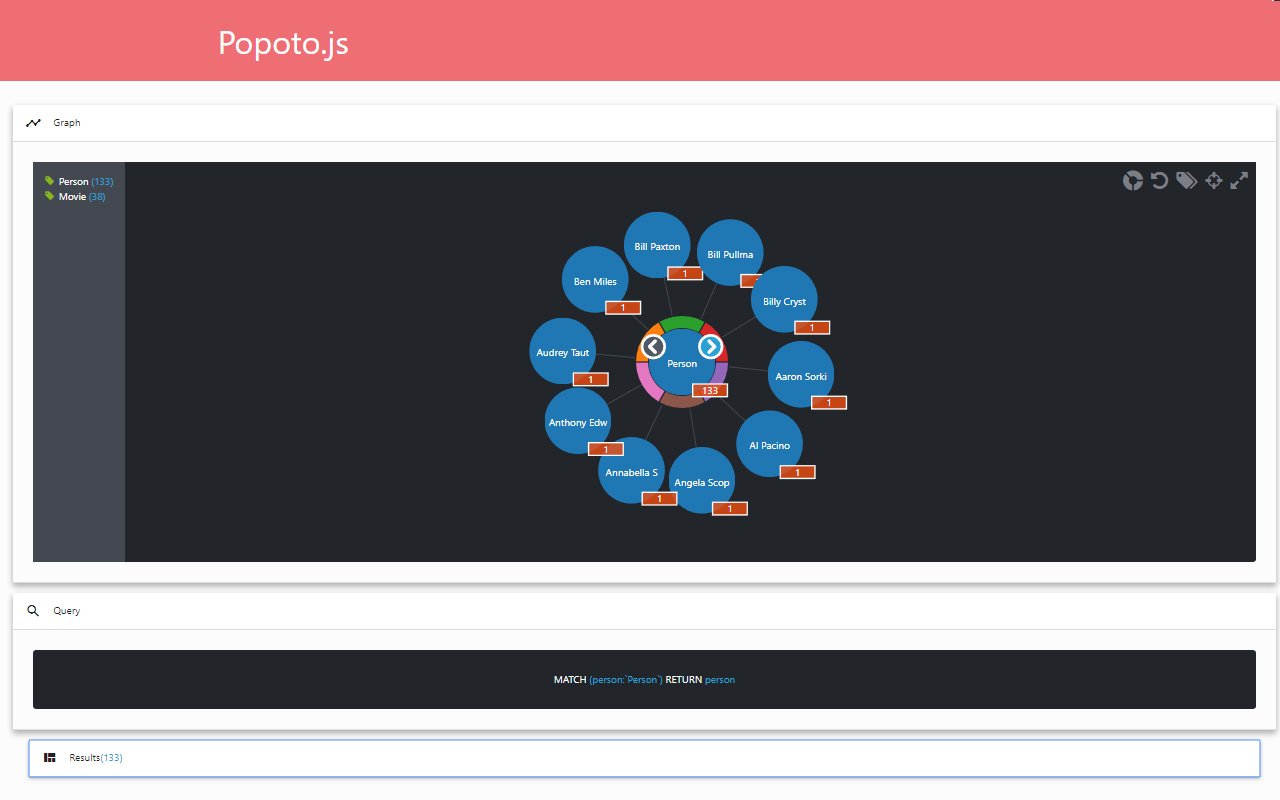Viewport: 1280px width, 800px height.
Task: Click the tag icon next to Movie
Action: [x=49, y=196]
